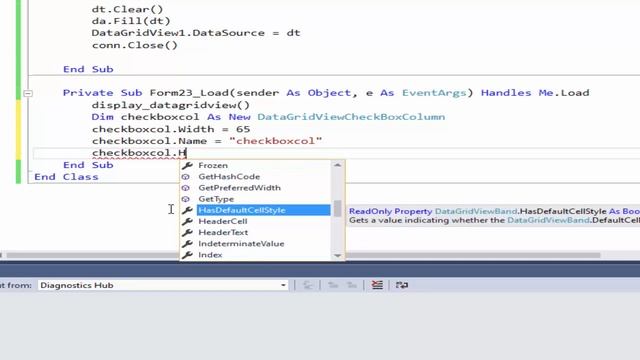640x360 pixels.
Task: Collapse the Form23_Load sub outline
Action: coord(28,93)
